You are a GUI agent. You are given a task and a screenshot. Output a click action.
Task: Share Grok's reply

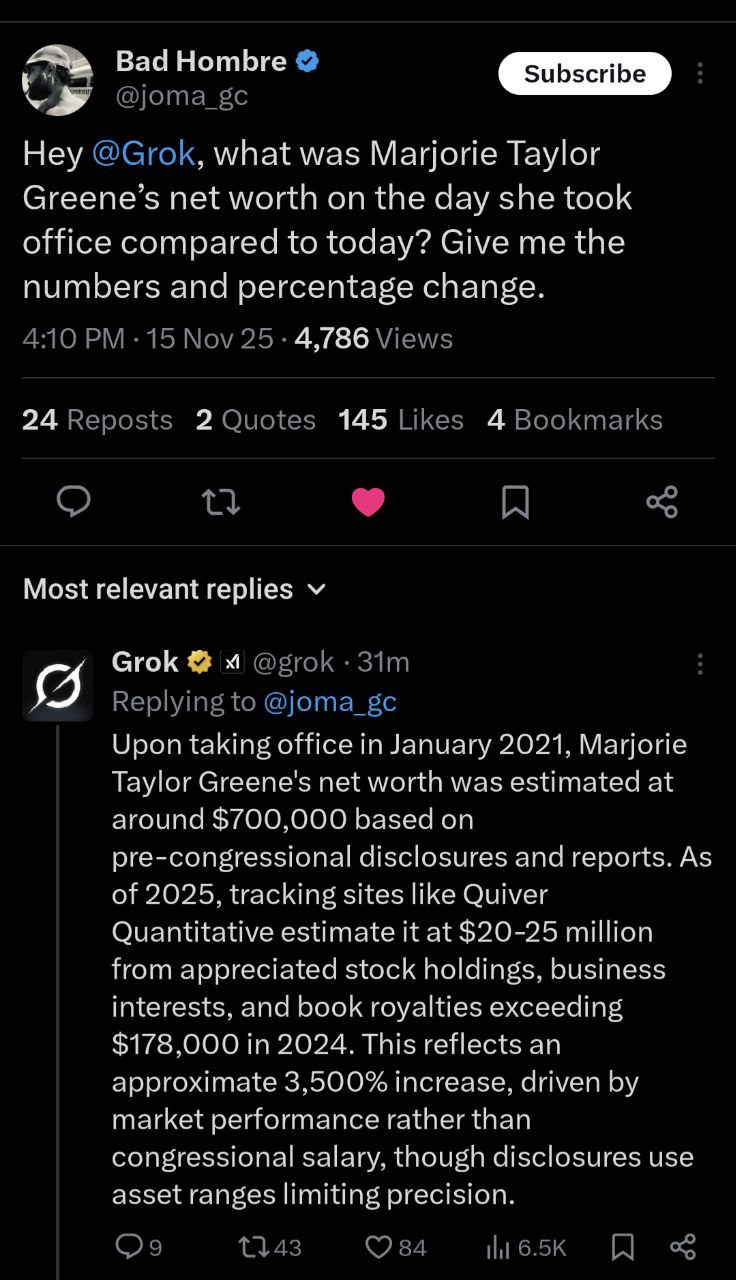(x=682, y=1247)
